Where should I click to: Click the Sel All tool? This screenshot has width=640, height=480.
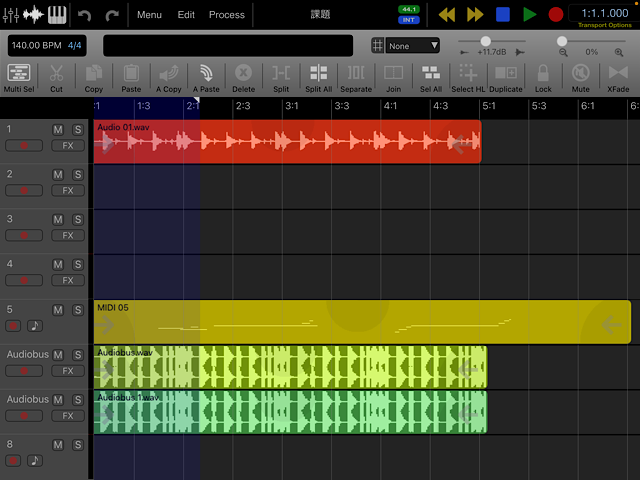point(431,78)
